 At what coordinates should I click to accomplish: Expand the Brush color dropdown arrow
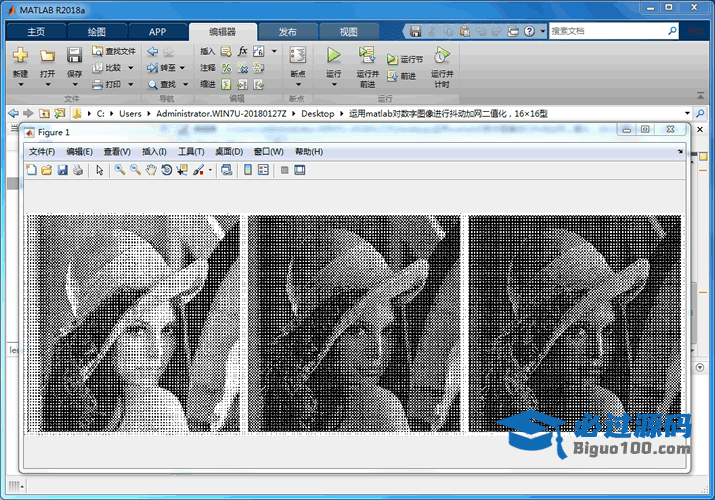(210, 170)
